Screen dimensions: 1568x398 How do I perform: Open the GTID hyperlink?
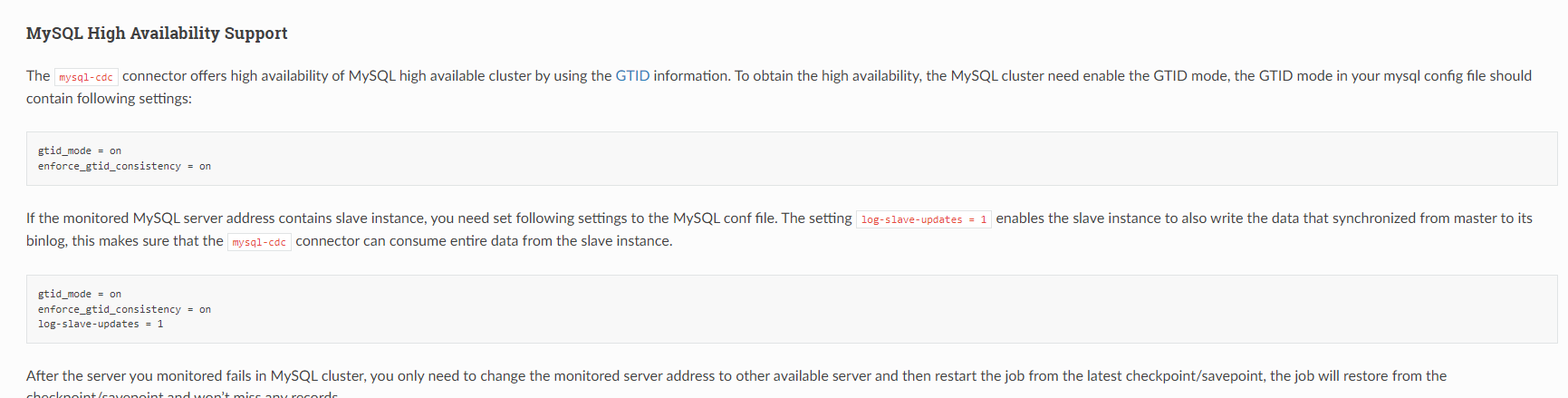[632, 76]
